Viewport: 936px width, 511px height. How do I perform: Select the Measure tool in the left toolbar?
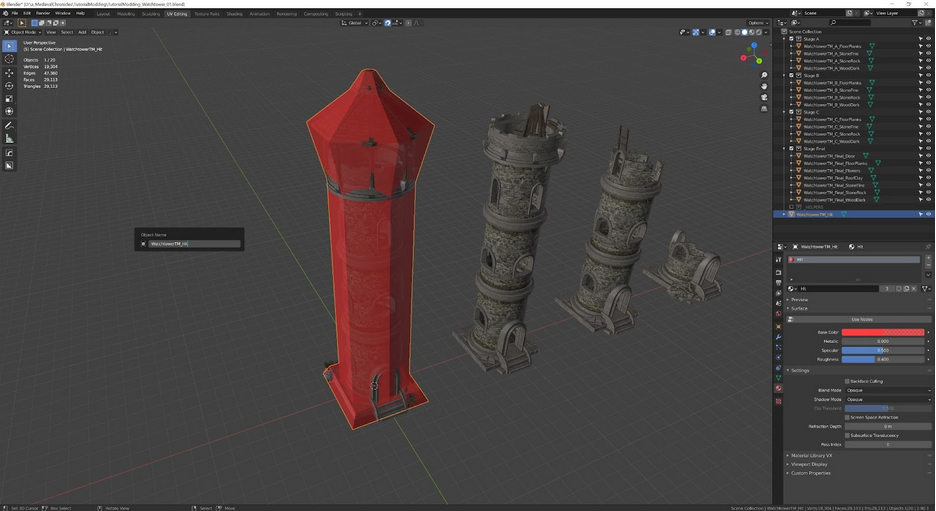tap(9, 139)
